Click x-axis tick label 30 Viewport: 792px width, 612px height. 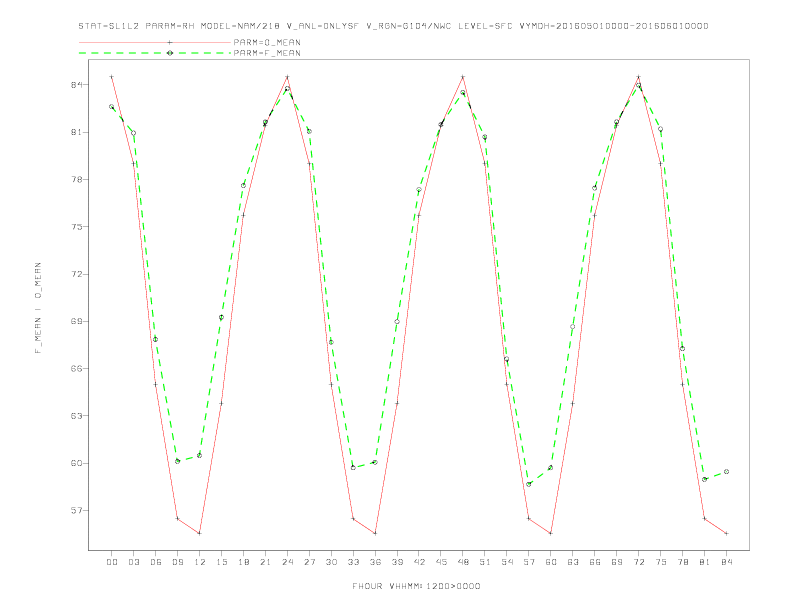331,562
